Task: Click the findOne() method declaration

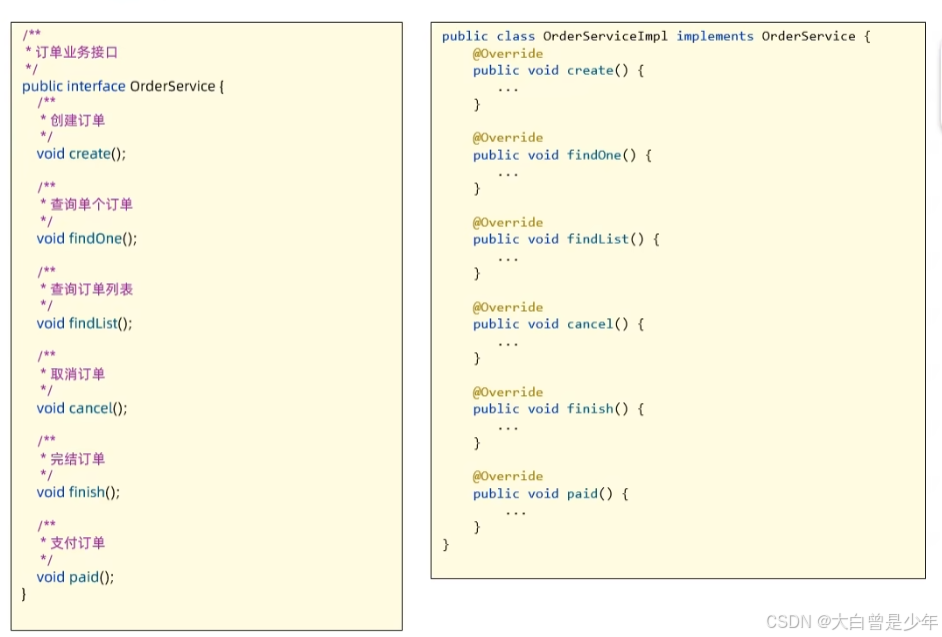Action: click(x=89, y=238)
